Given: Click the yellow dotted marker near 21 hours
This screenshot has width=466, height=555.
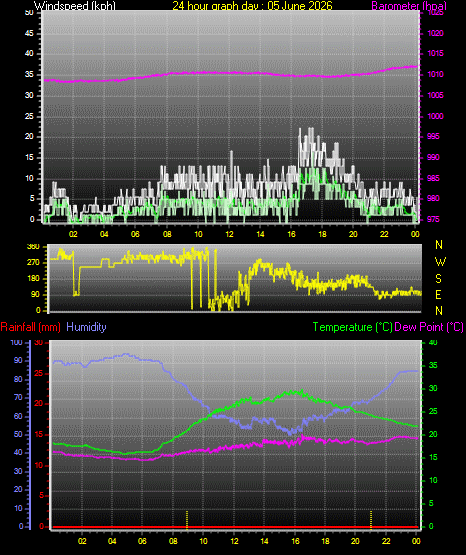Looking at the screenshot, I should [x=371, y=520].
